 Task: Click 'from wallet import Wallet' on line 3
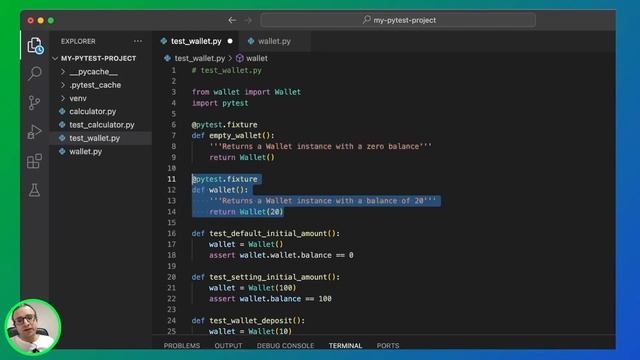pos(246,92)
